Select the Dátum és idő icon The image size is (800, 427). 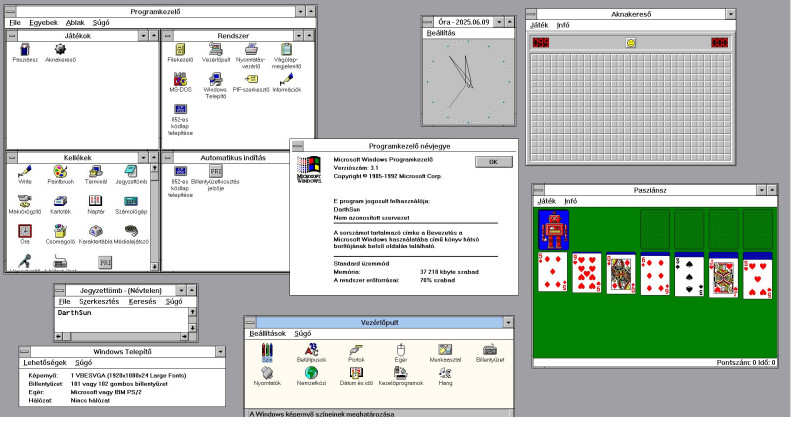click(x=356, y=373)
